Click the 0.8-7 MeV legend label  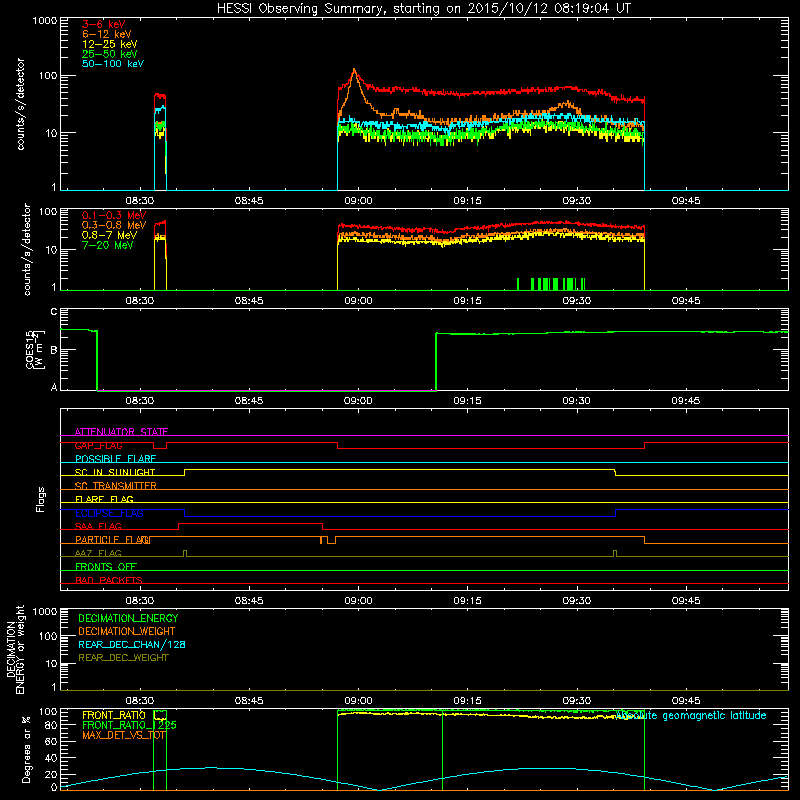click(109, 235)
